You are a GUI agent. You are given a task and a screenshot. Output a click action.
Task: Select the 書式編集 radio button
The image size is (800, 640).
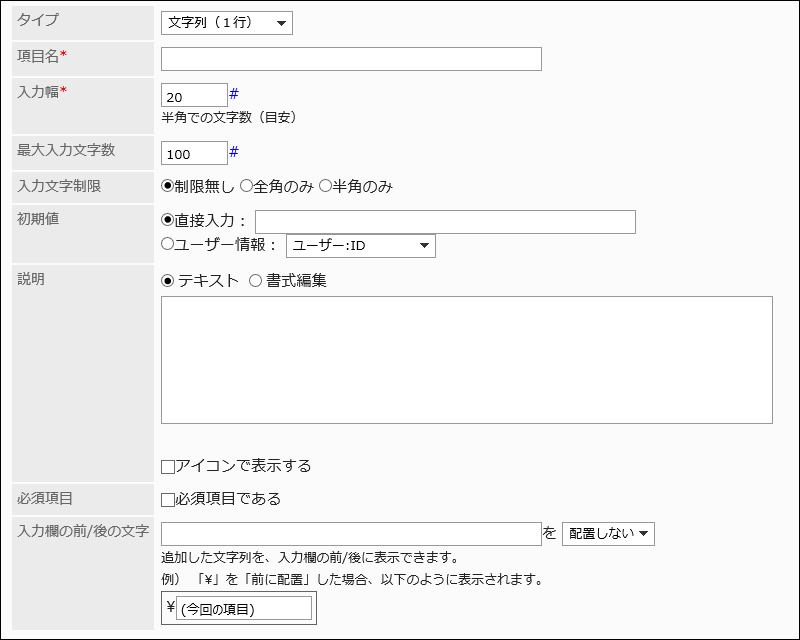255,281
